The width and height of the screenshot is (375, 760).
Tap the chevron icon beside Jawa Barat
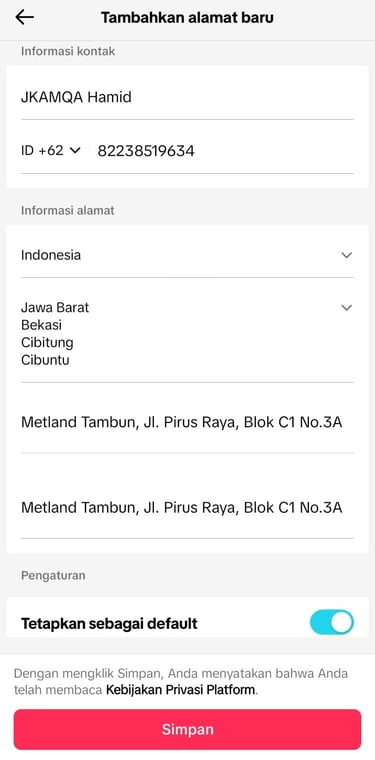point(346,307)
